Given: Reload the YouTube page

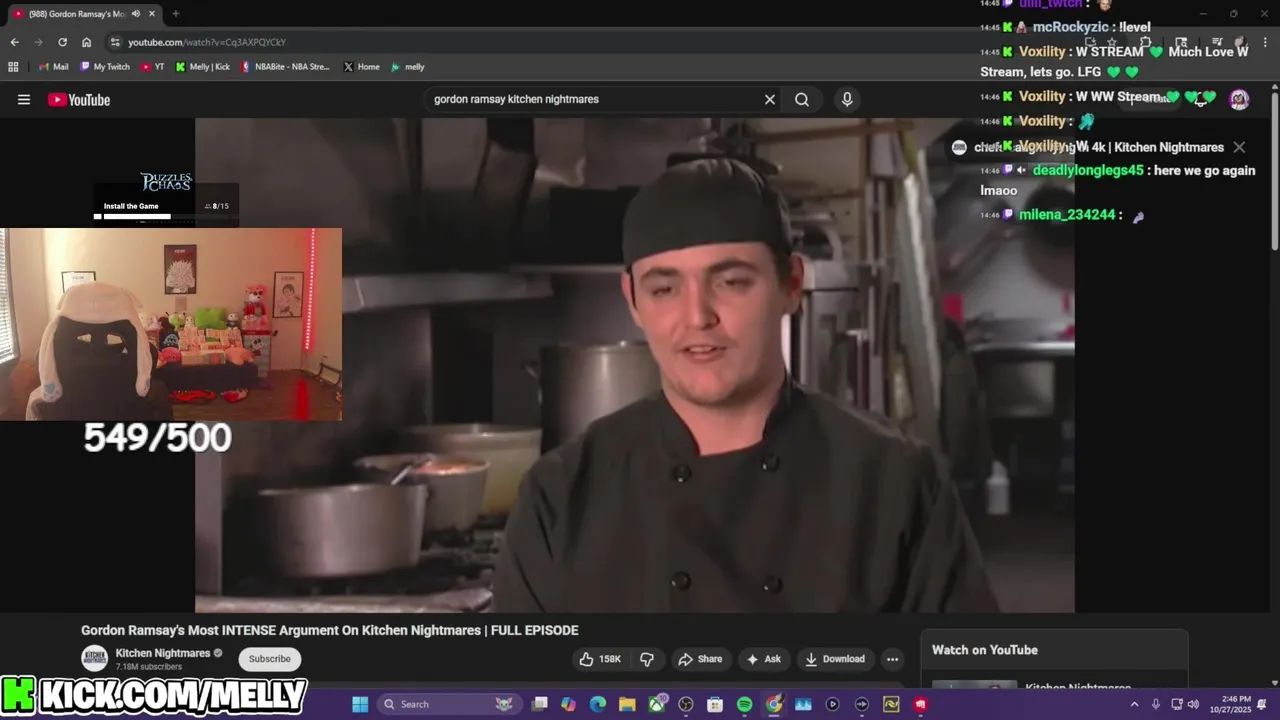Looking at the screenshot, I should [62, 42].
